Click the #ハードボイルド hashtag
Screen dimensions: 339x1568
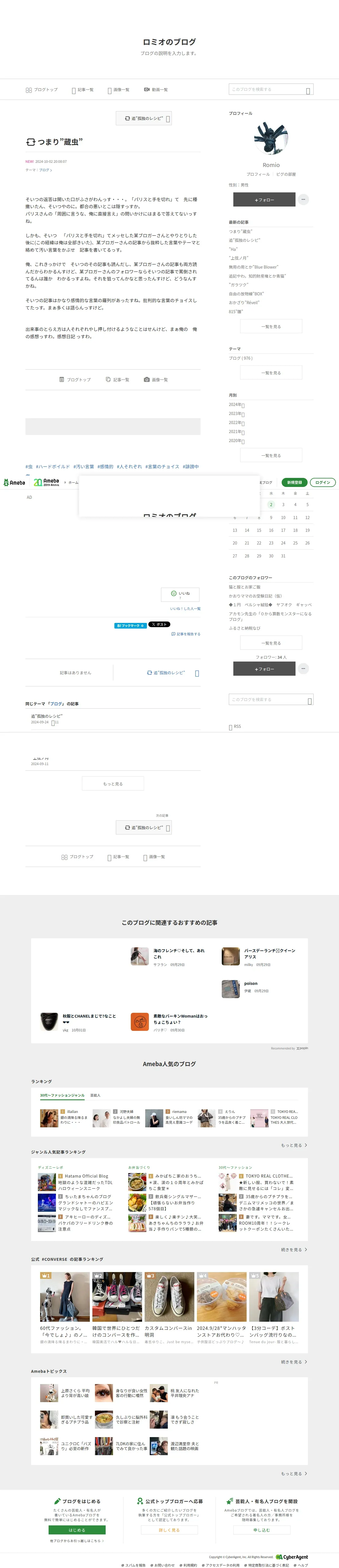(53, 466)
